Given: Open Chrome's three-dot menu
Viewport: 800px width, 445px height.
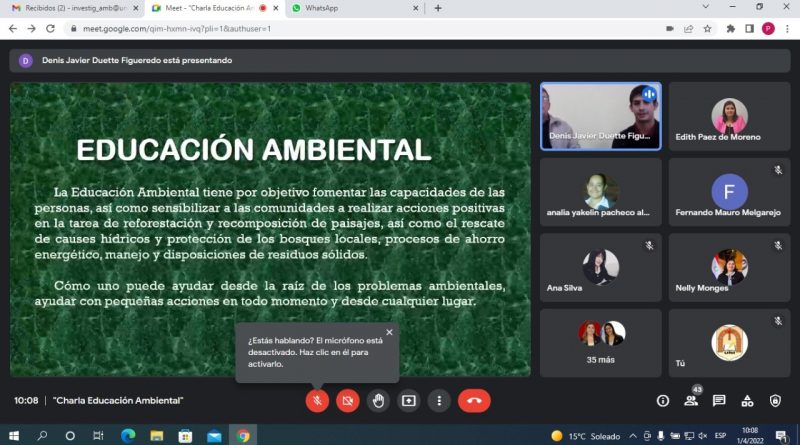Looking at the screenshot, I should coord(787,29).
